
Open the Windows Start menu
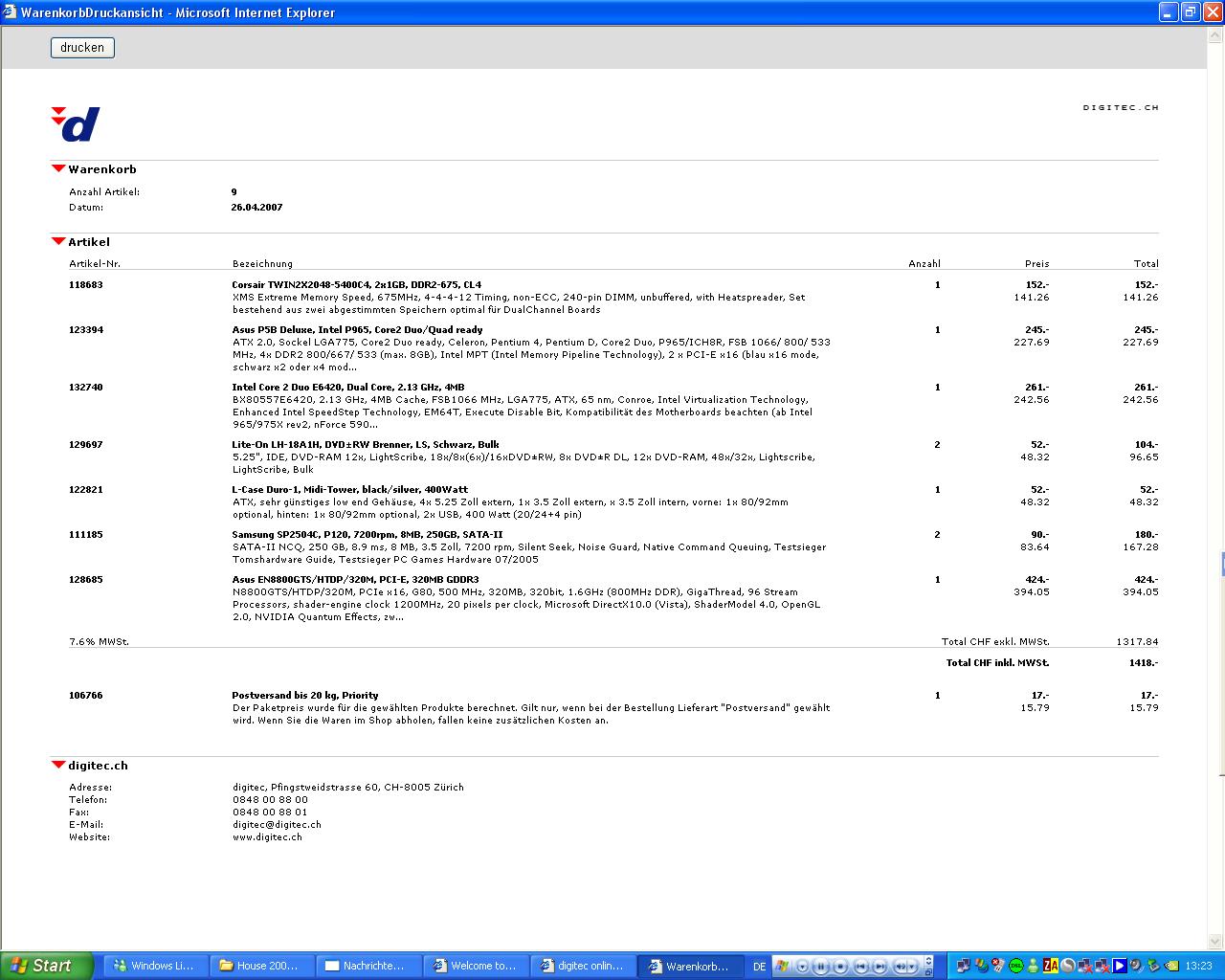tap(46, 966)
